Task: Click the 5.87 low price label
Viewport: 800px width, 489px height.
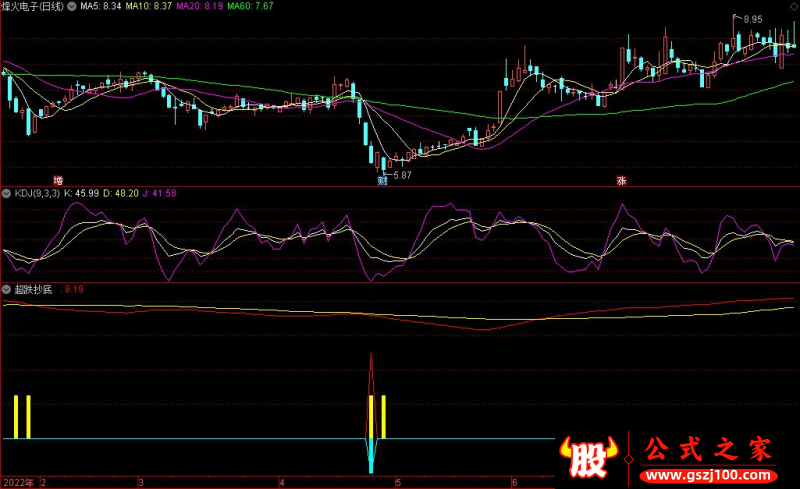Action: click(402, 176)
